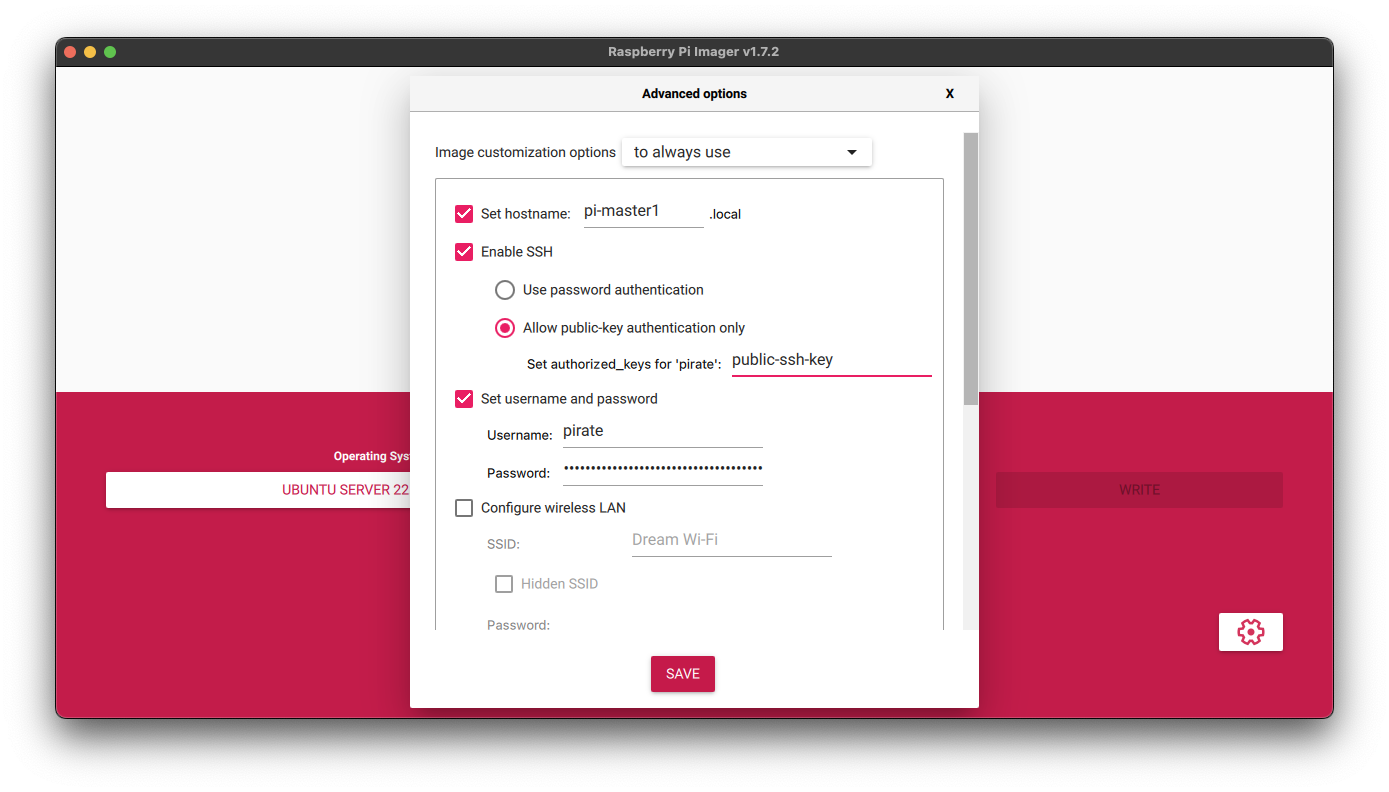Click the macOS green zoom window button
The height and width of the screenshot is (792, 1389).
click(110, 52)
